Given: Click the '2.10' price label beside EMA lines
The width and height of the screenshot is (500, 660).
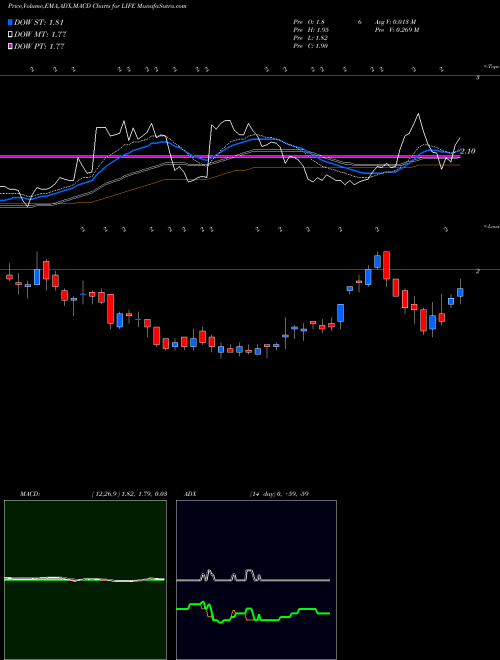Looking at the screenshot, I should (x=468, y=151).
